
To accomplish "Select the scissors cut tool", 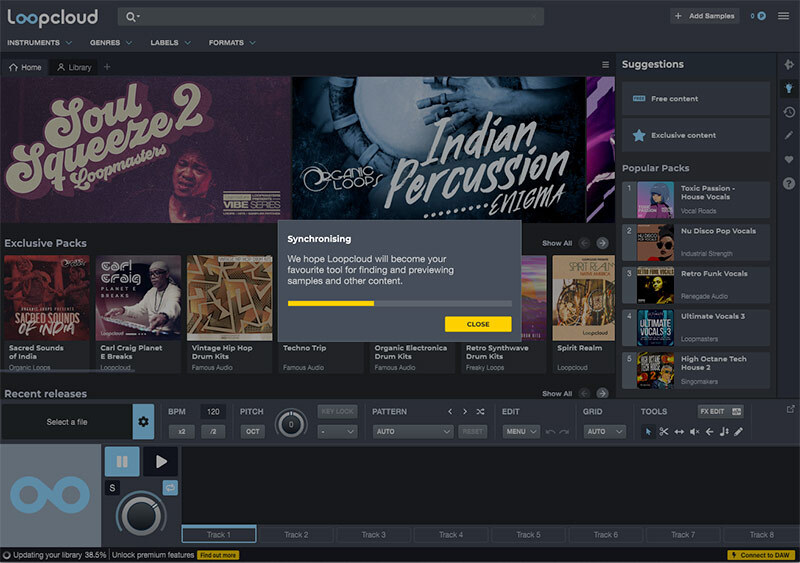I will pos(664,432).
